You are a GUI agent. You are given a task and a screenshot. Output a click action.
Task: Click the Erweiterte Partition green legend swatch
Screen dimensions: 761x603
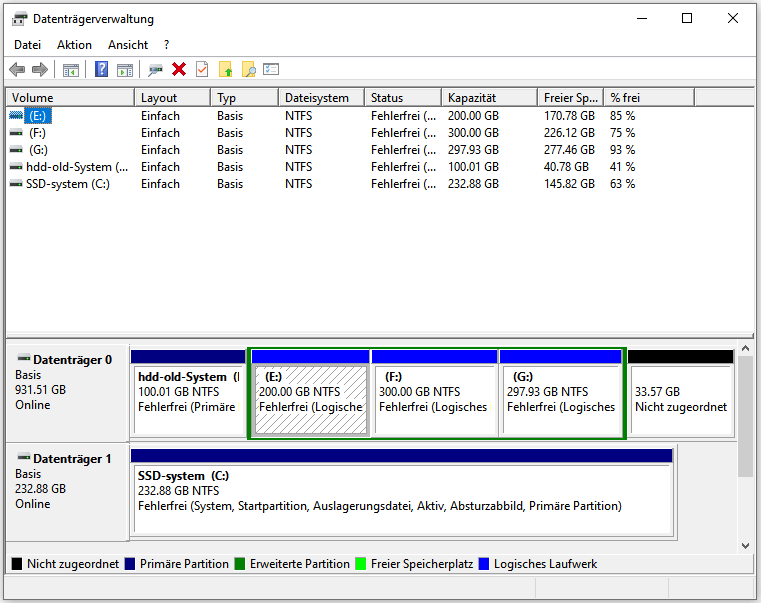(x=239, y=564)
